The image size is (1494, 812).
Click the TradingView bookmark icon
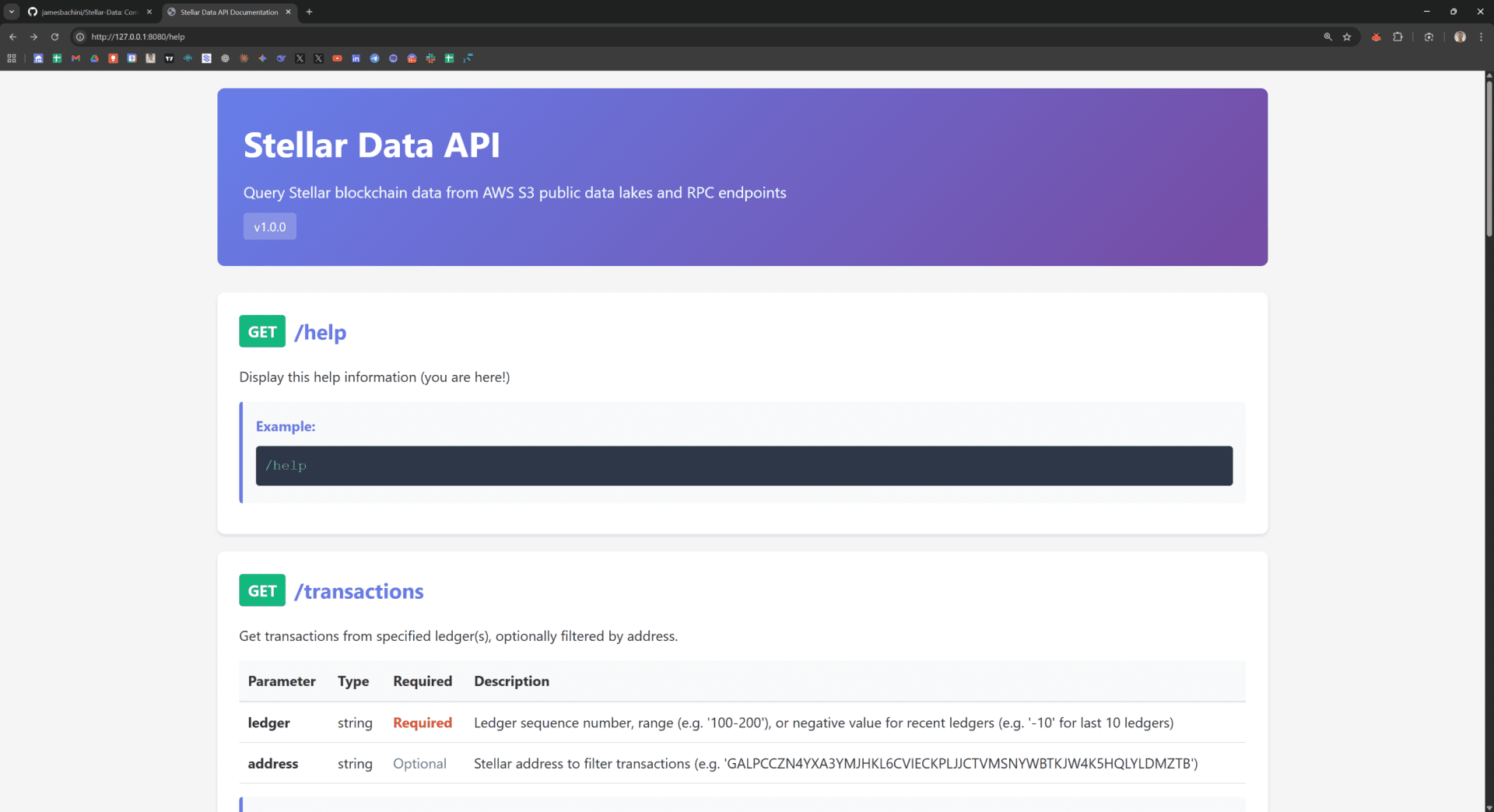point(169,58)
